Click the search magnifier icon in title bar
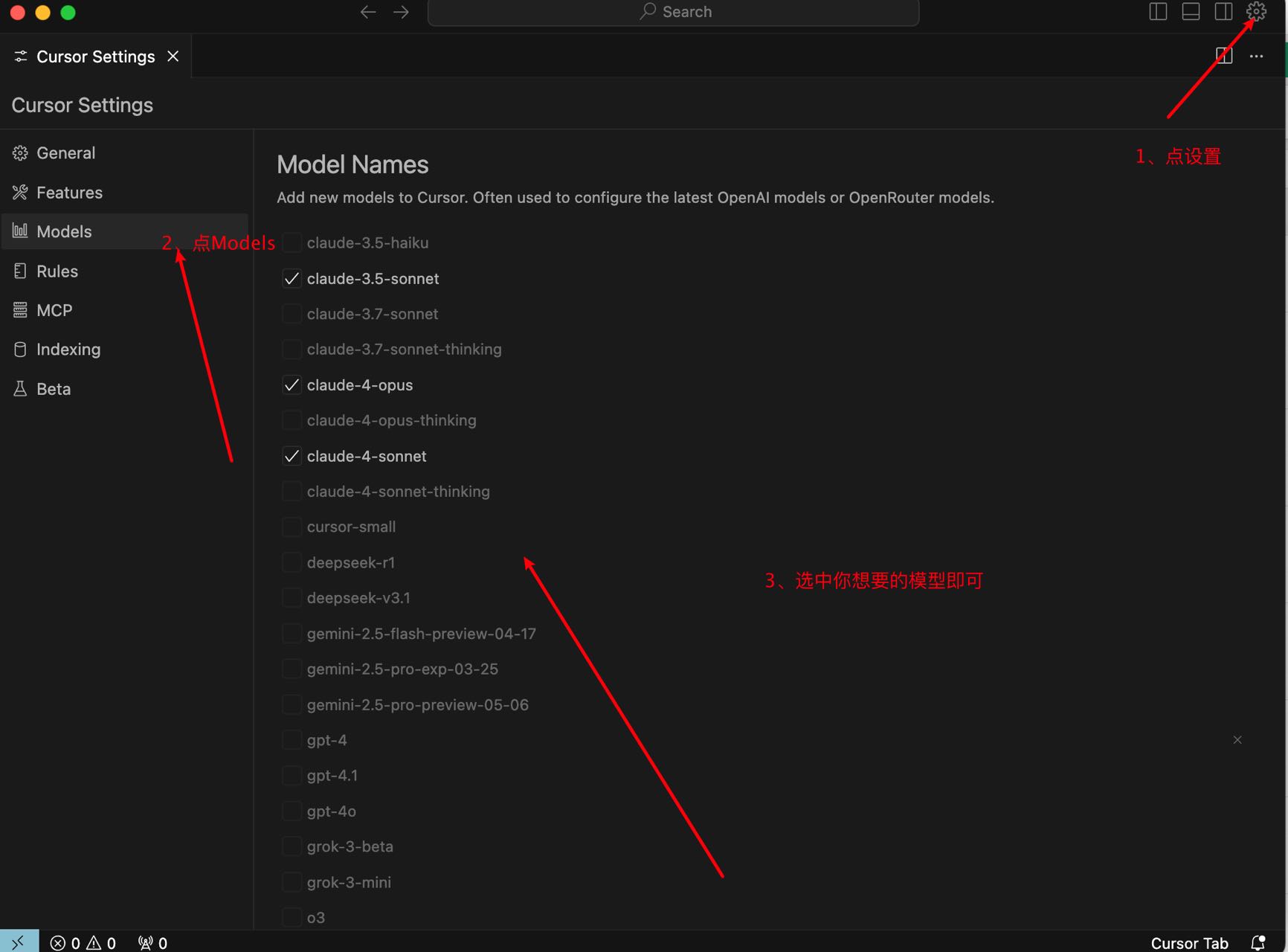This screenshot has width=1288, height=952. [648, 11]
